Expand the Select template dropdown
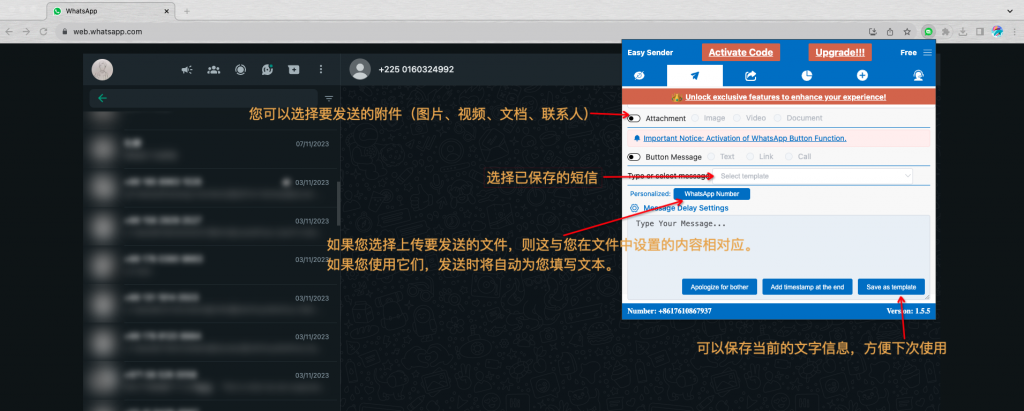Viewport: 1024px width, 411px height. click(x=813, y=176)
